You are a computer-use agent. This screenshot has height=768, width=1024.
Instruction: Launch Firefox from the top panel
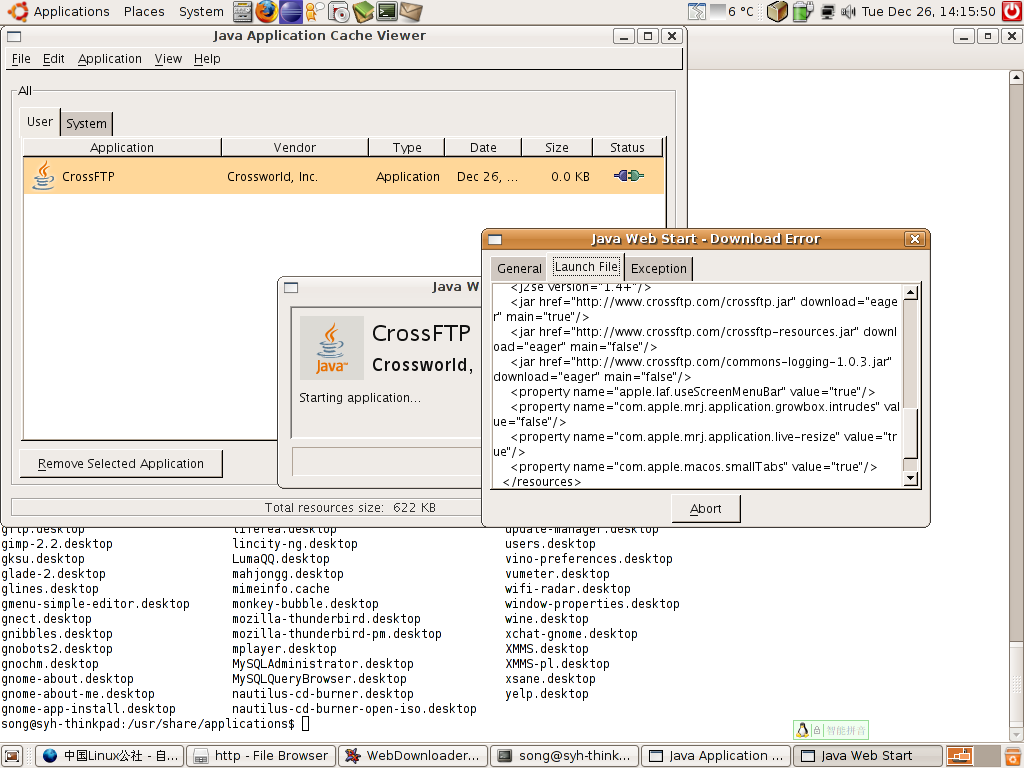pos(266,11)
